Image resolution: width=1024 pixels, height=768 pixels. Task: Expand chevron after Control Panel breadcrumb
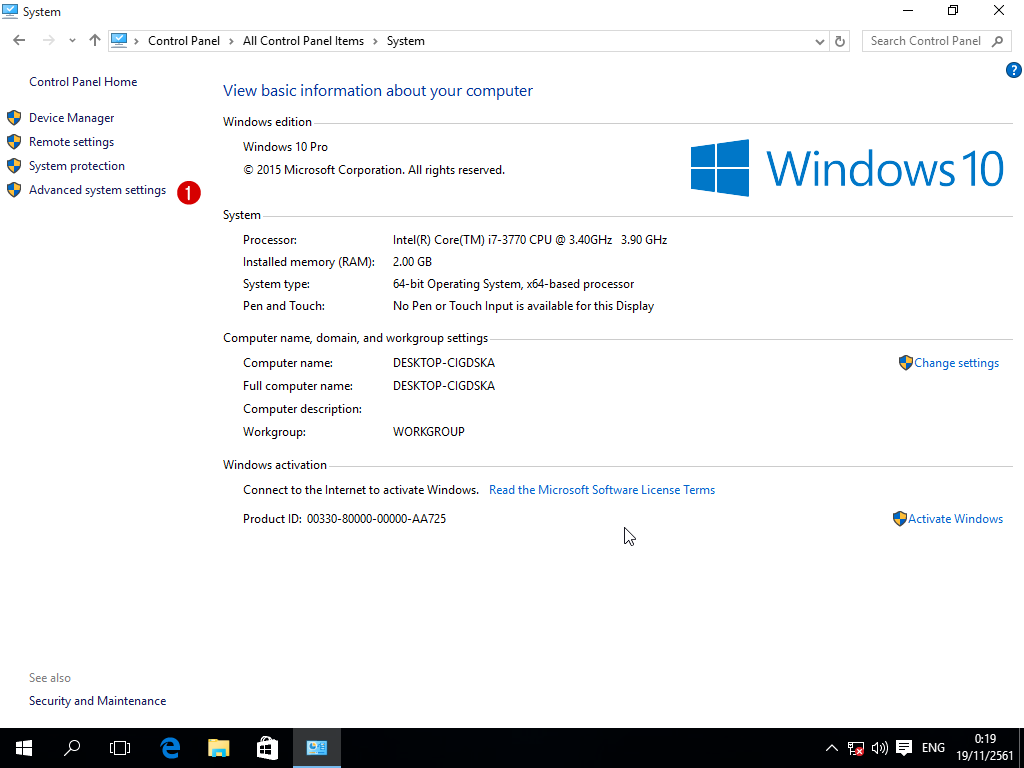click(x=231, y=41)
